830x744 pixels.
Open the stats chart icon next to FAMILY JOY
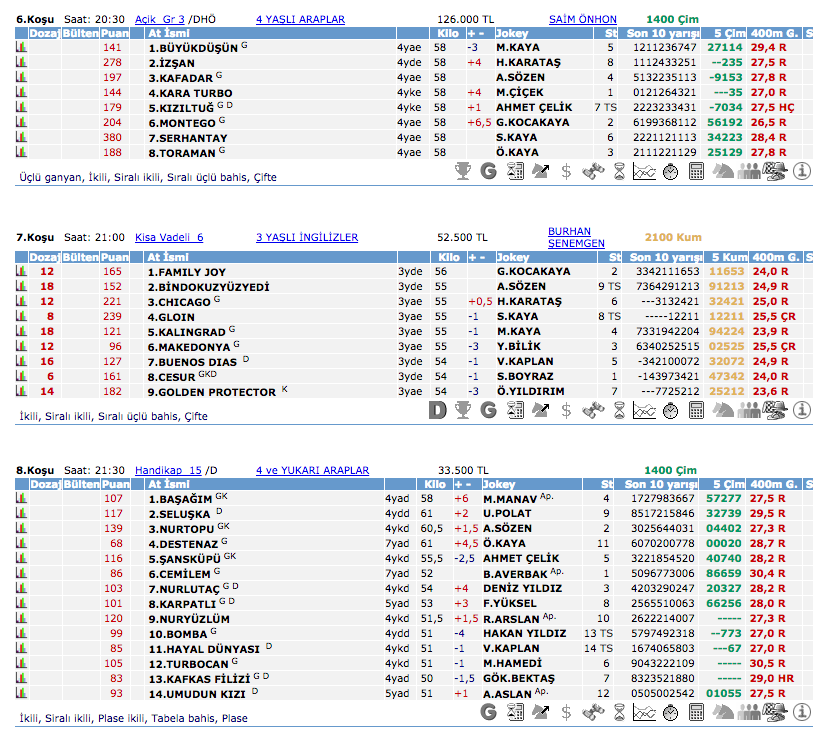click(x=21, y=271)
